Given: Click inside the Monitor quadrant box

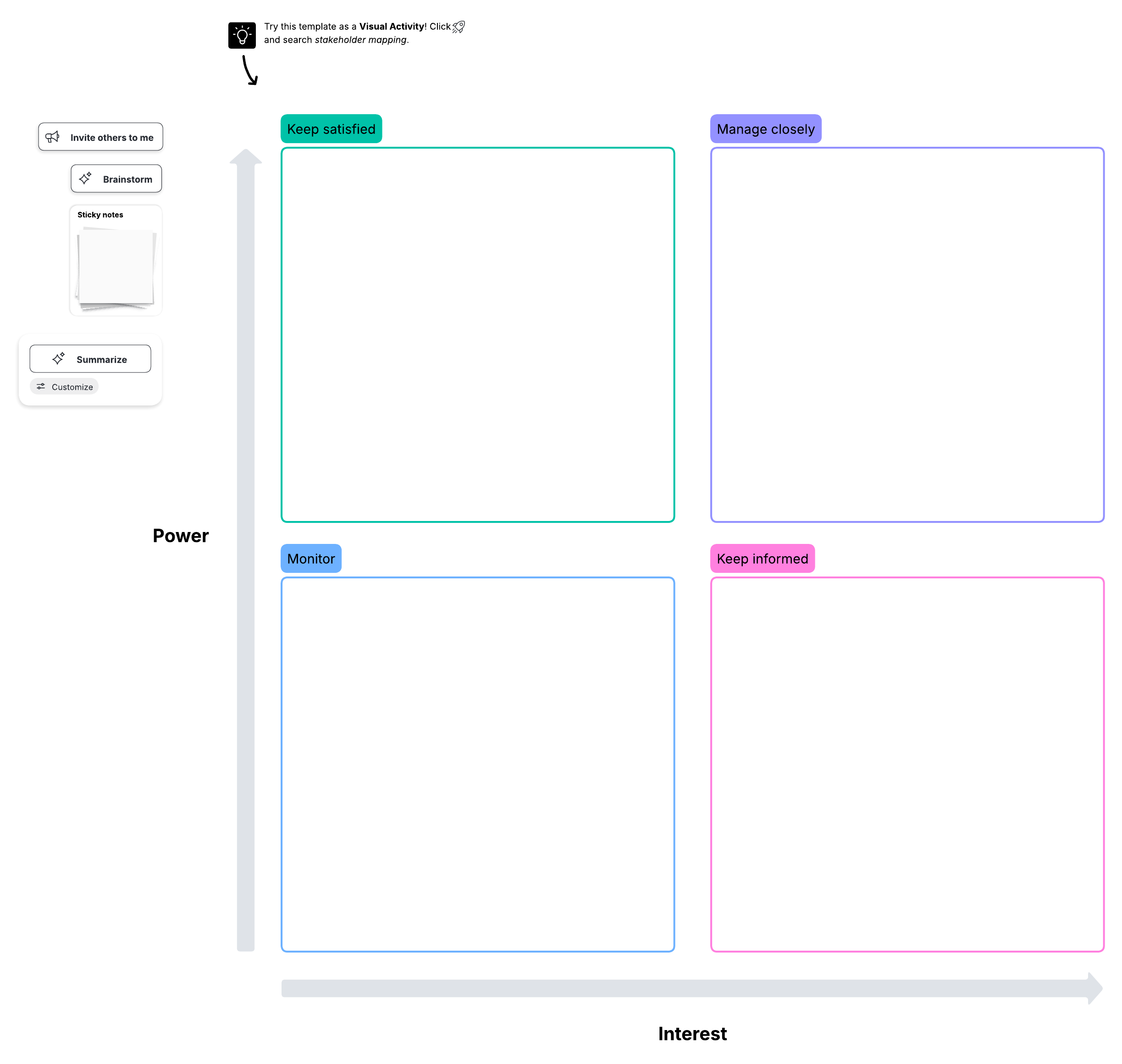Looking at the screenshot, I should [x=477, y=764].
